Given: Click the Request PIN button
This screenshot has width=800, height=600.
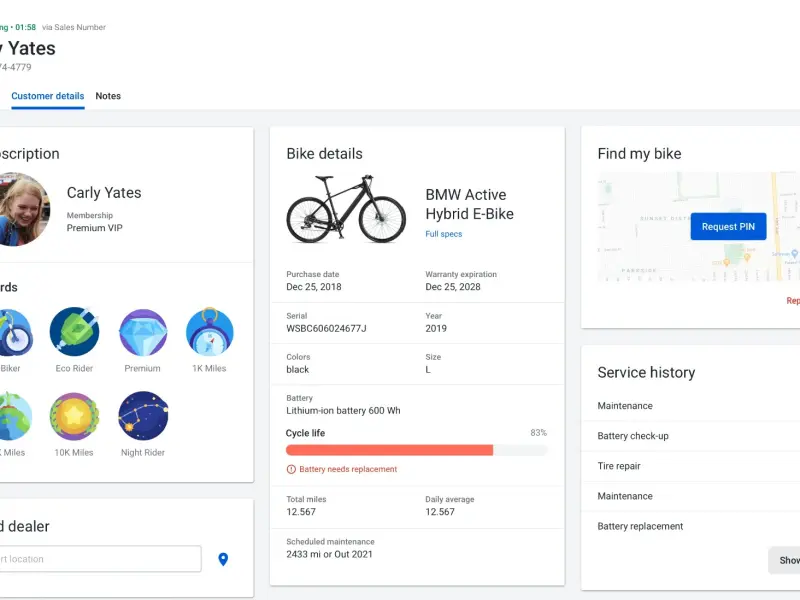Looking at the screenshot, I should 728,227.
